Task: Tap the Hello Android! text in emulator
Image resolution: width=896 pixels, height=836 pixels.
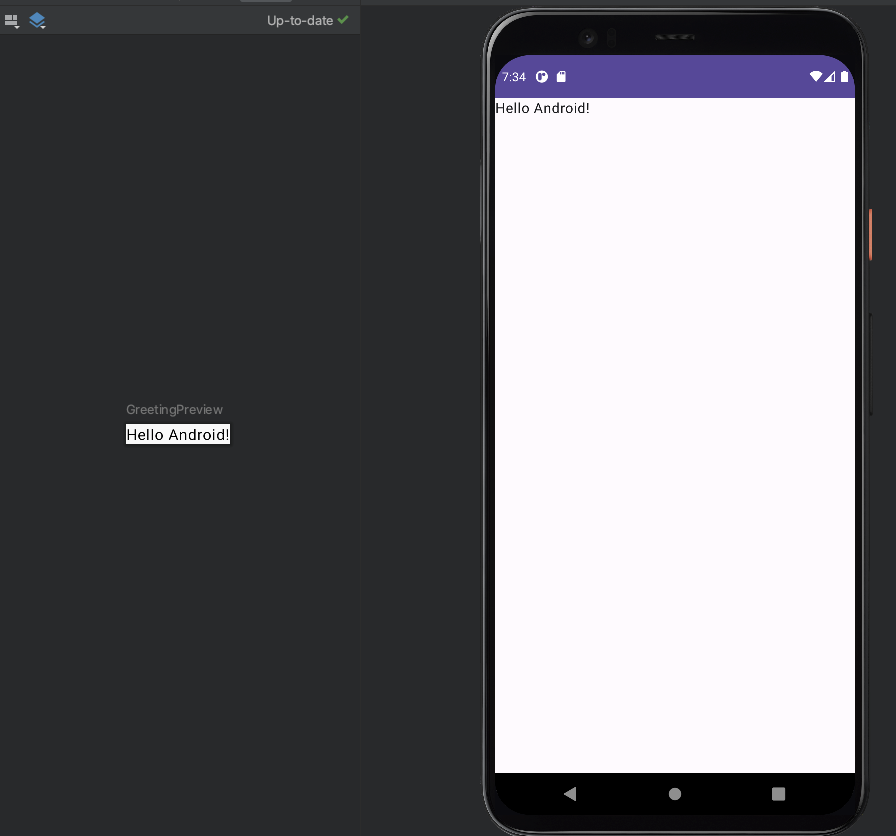Action: [542, 108]
